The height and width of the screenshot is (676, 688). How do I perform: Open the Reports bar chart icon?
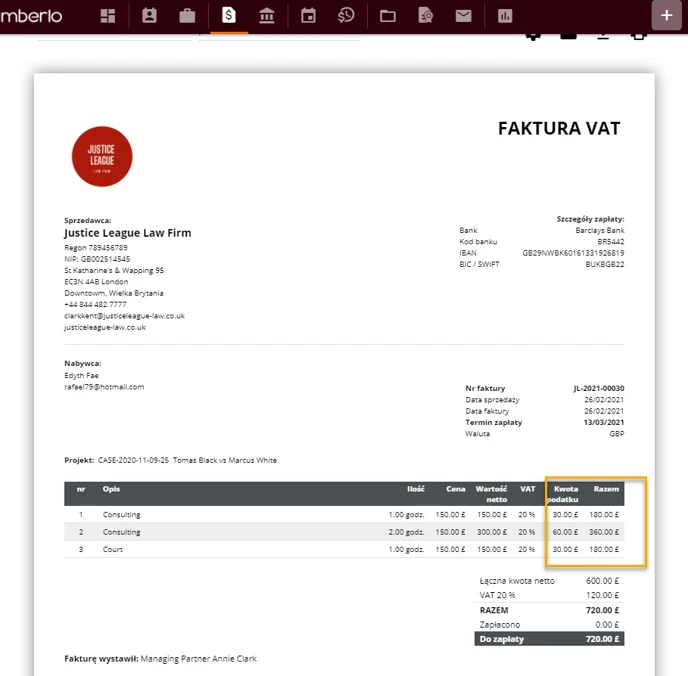click(x=505, y=16)
